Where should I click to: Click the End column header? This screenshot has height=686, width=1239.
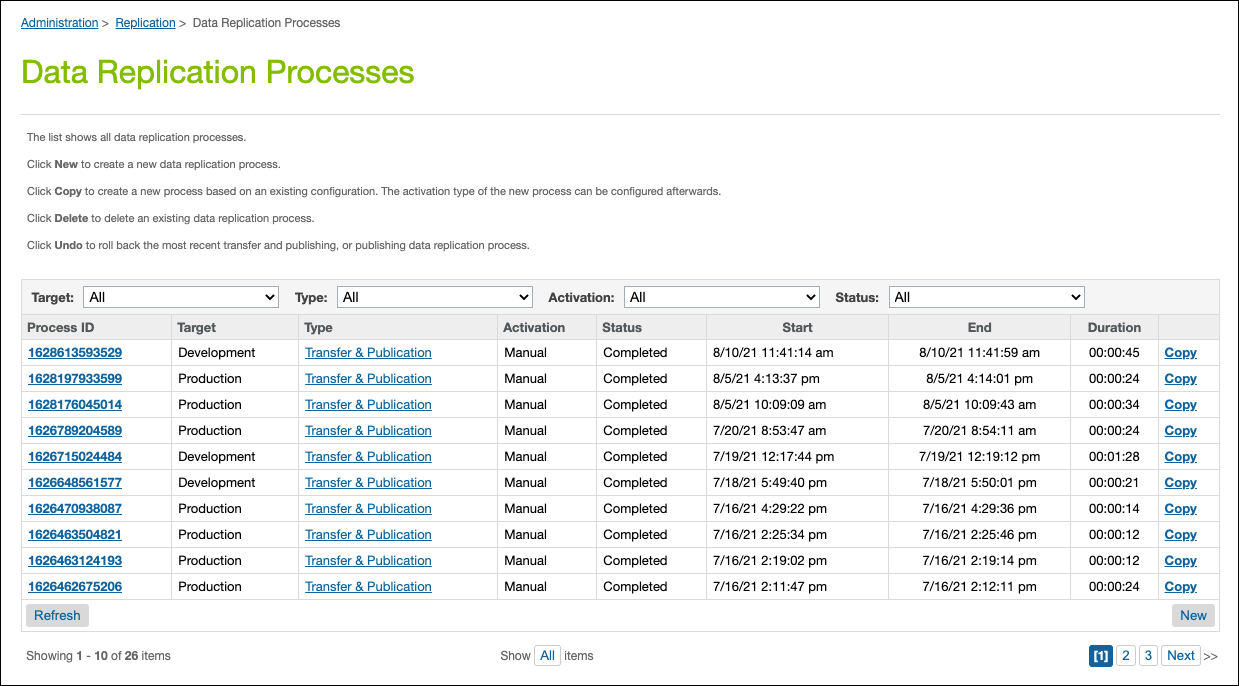click(x=980, y=327)
